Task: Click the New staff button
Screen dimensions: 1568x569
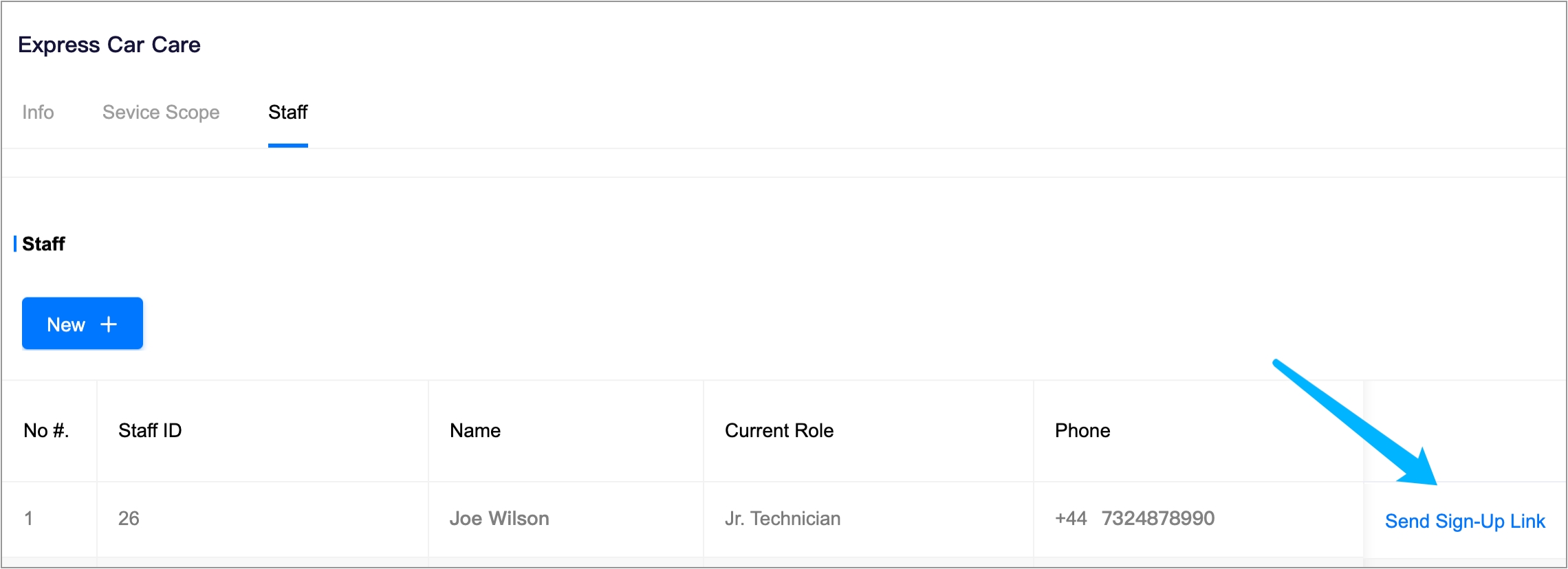Action: 82,324
